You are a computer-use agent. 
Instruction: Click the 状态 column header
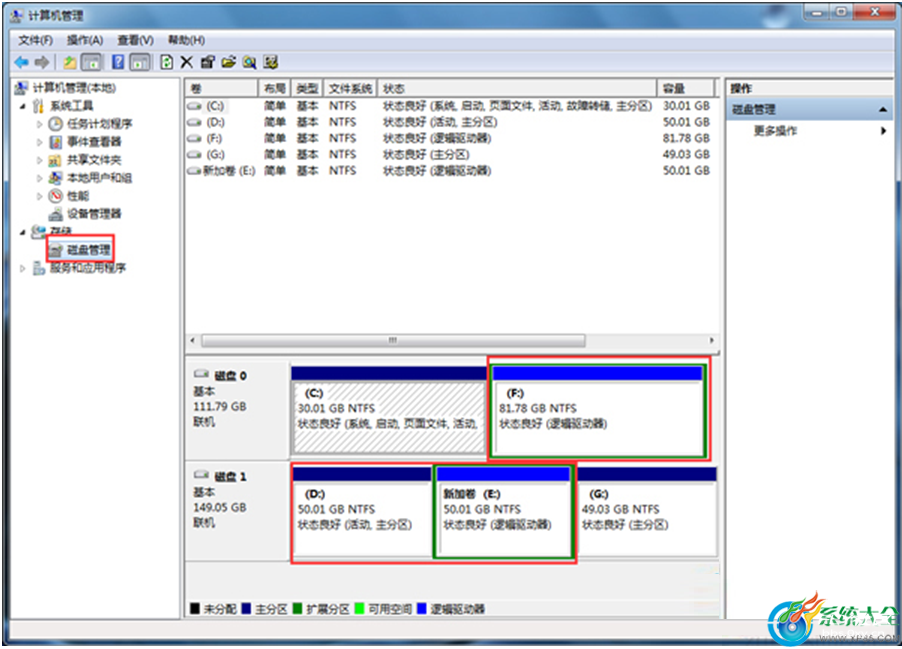[517, 89]
